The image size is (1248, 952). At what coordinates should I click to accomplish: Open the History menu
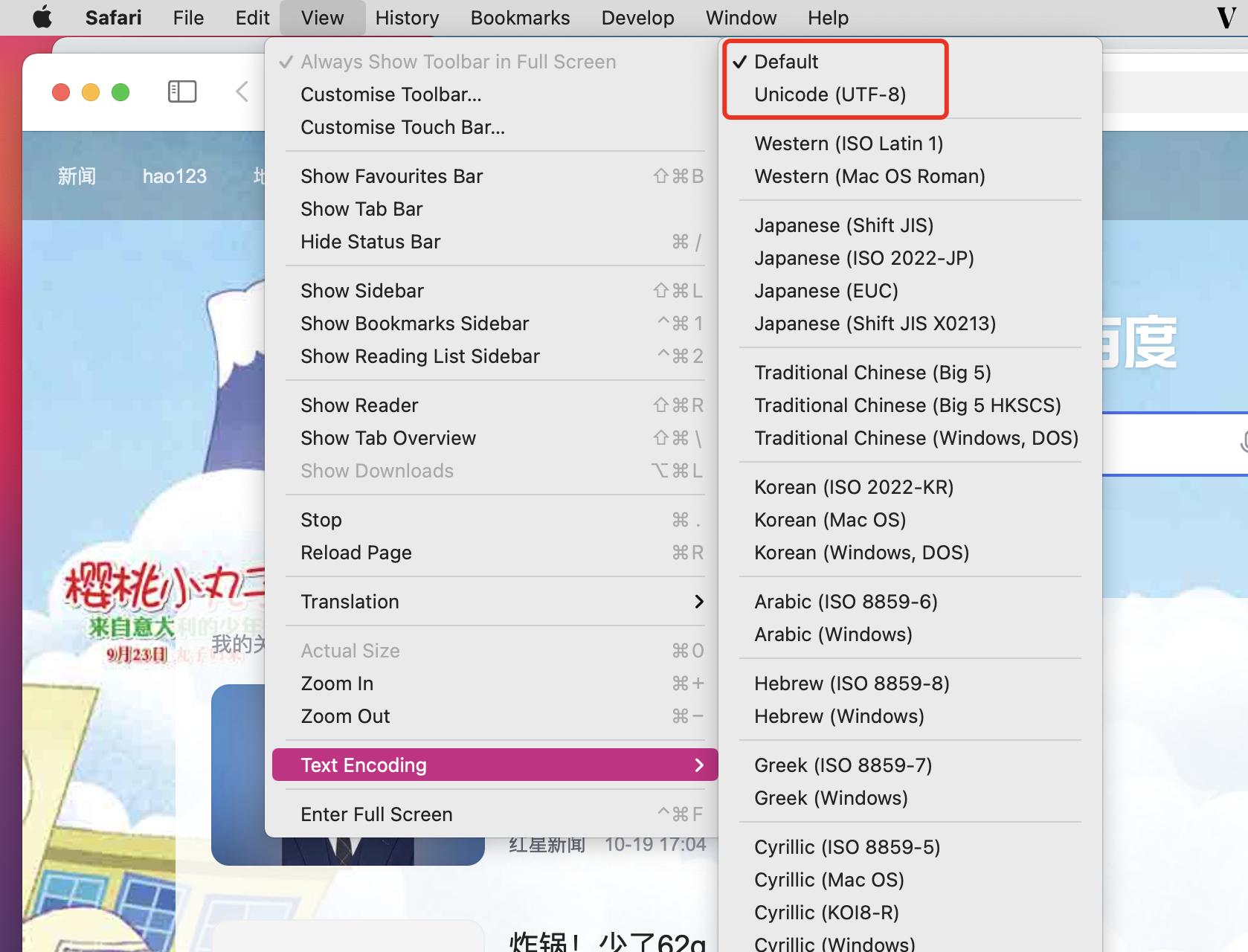pos(407,18)
